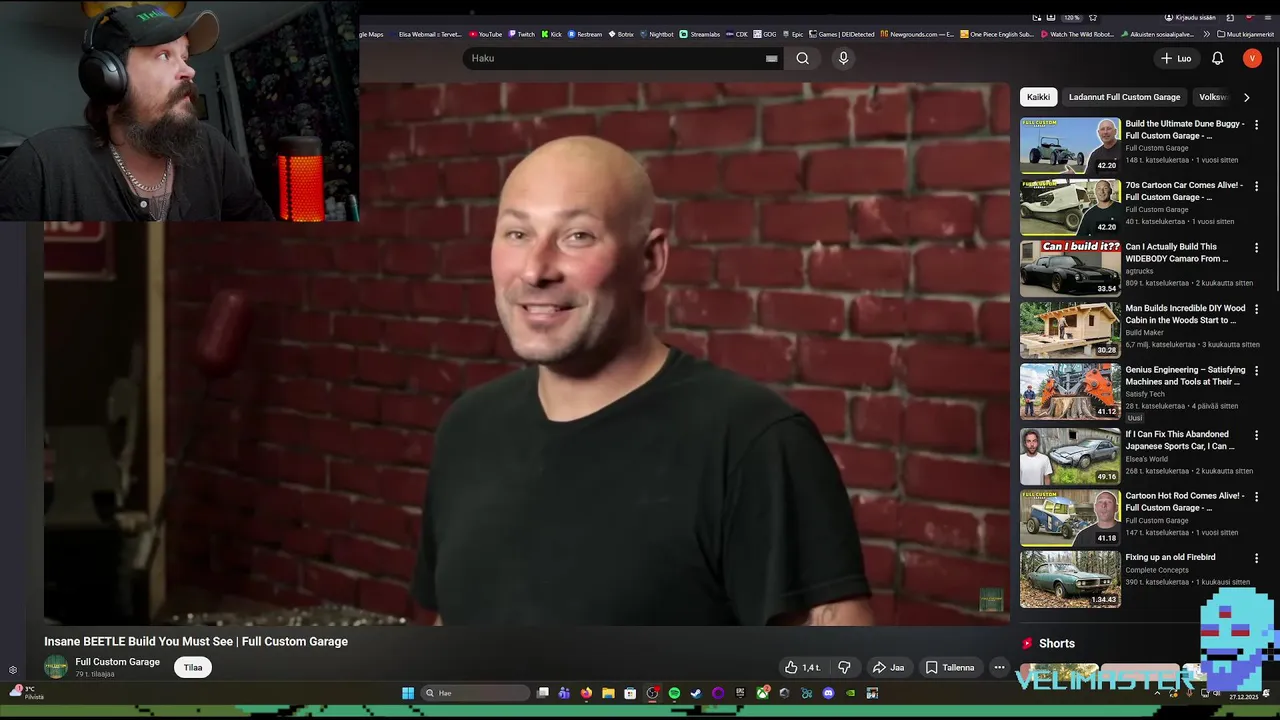Share the video using Jaa button

click(x=888, y=667)
